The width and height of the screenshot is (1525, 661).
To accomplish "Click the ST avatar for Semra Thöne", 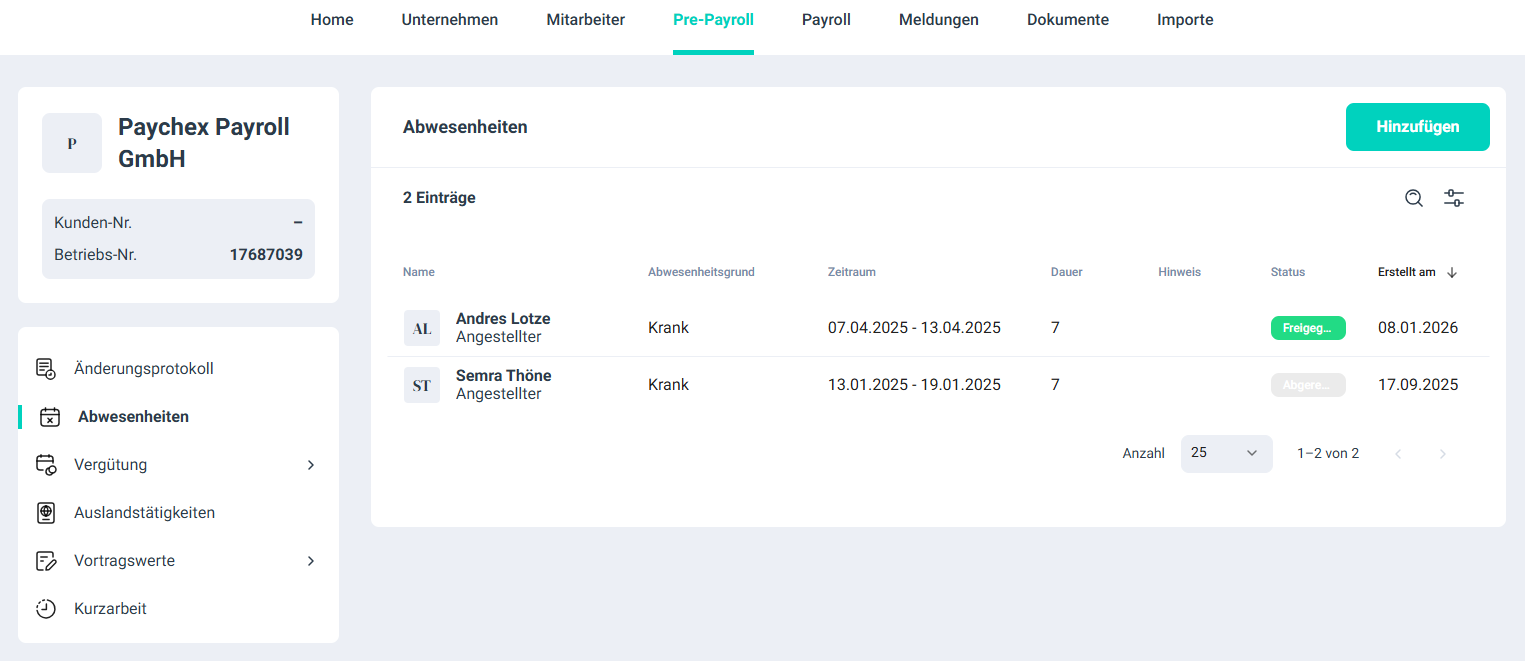I will tap(422, 385).
